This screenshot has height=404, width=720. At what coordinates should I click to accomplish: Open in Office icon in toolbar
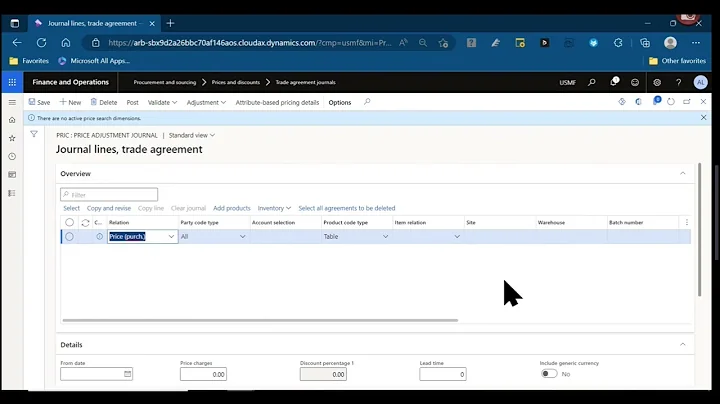638,101
